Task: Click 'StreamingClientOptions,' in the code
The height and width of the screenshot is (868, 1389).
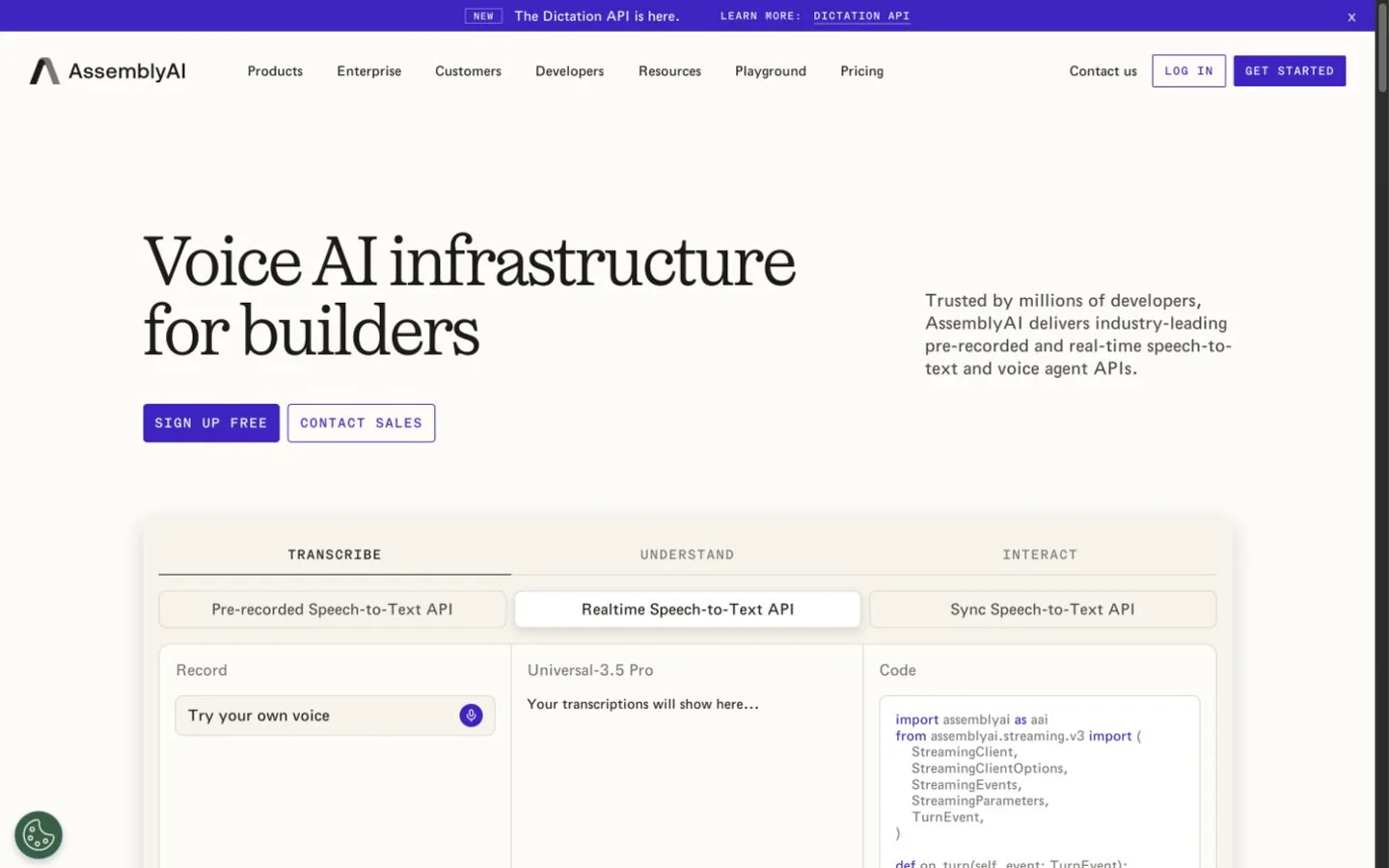Action: tap(990, 769)
